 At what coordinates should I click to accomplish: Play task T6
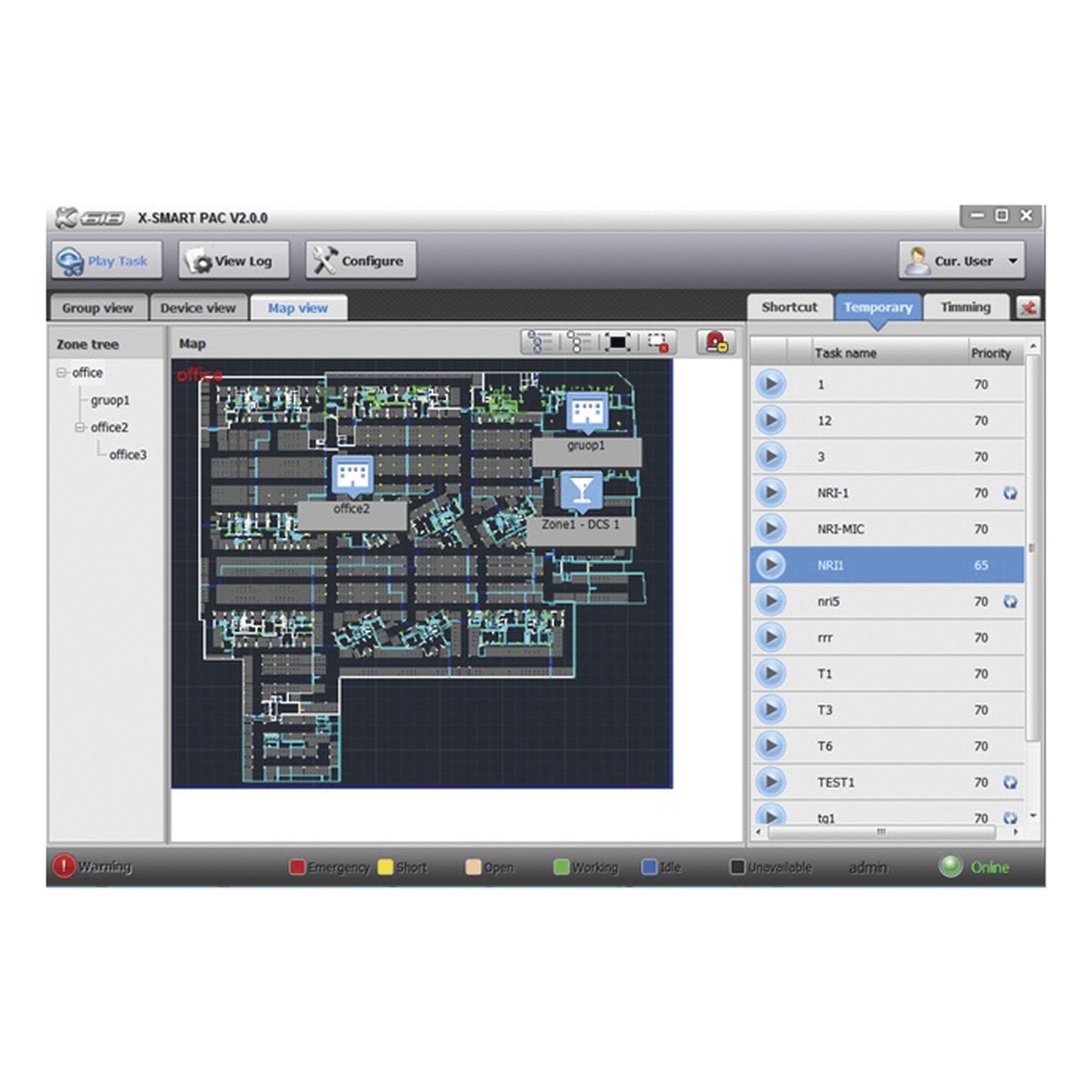coord(770,746)
